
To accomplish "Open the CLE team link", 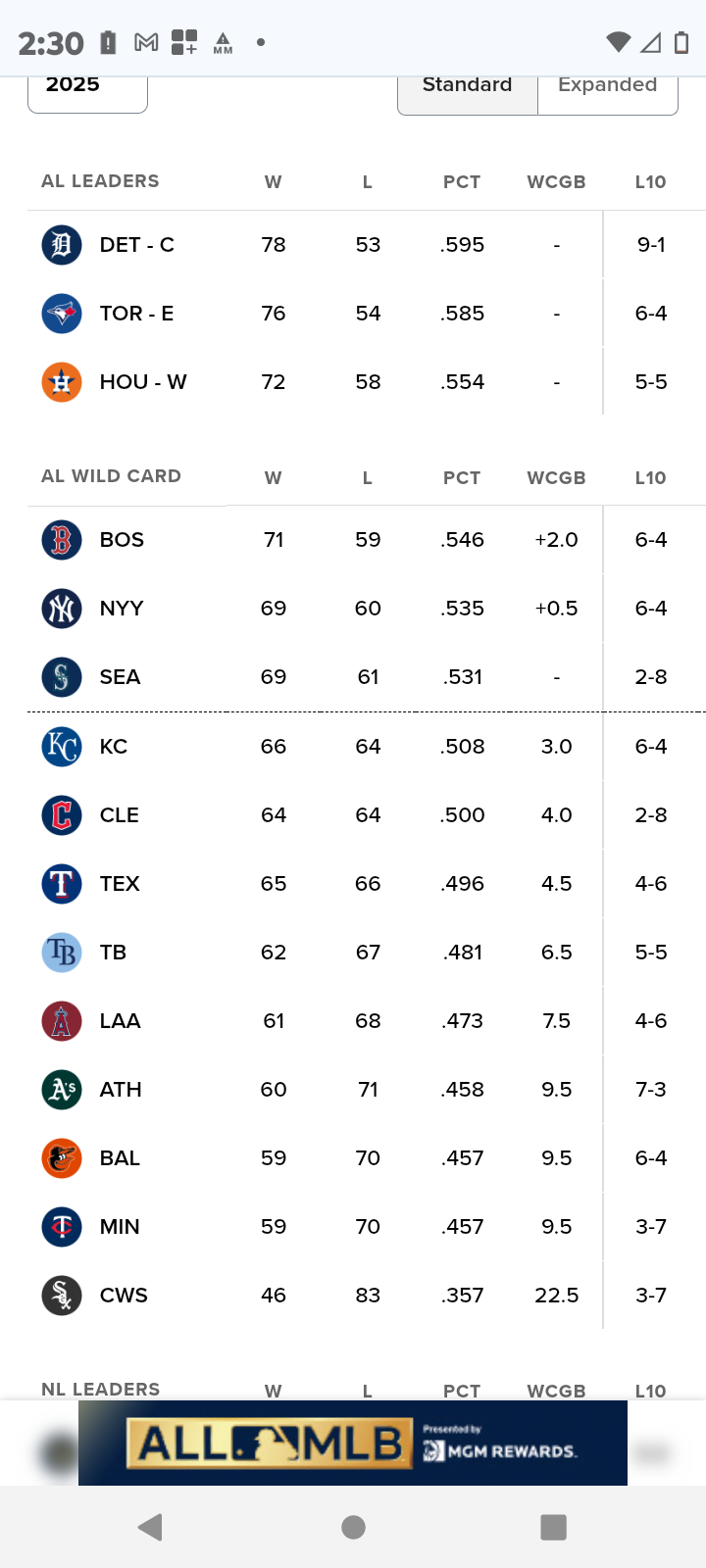I will pyautogui.click(x=120, y=815).
